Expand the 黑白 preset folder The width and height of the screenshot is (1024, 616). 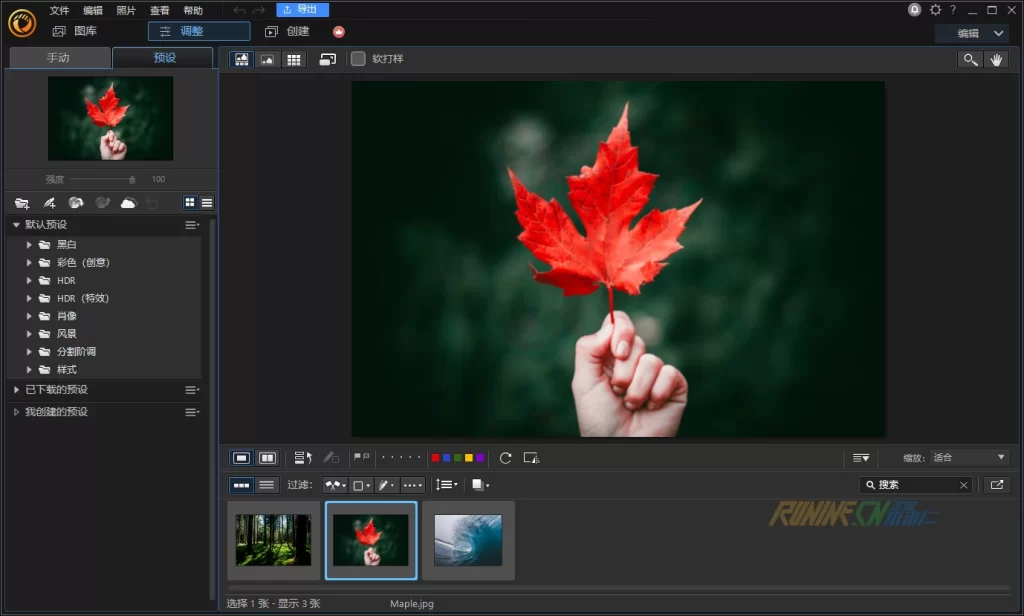[x=29, y=245]
